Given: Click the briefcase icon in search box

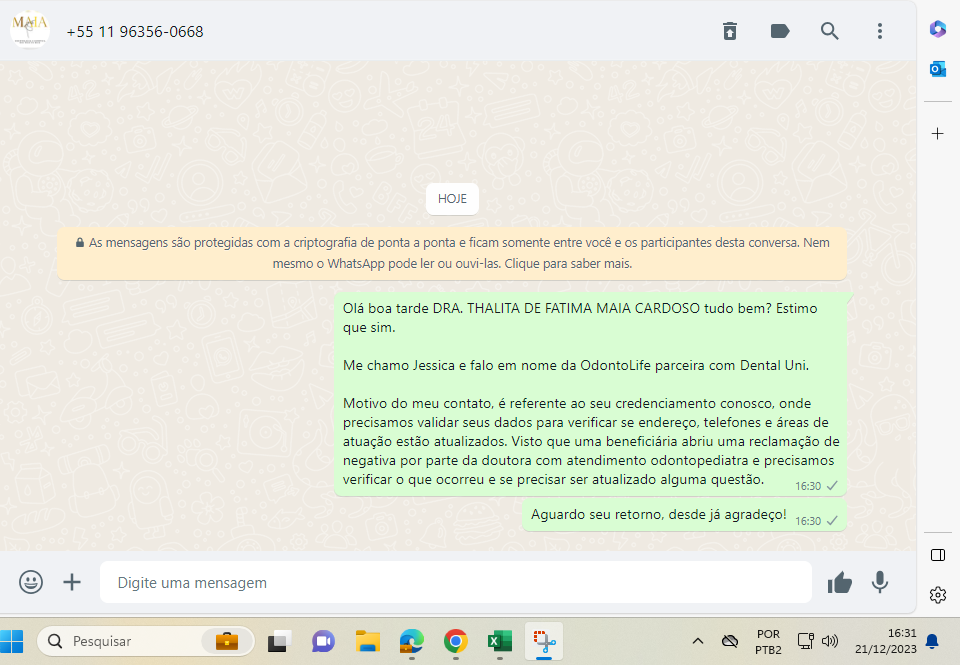Looking at the screenshot, I should click(227, 641).
